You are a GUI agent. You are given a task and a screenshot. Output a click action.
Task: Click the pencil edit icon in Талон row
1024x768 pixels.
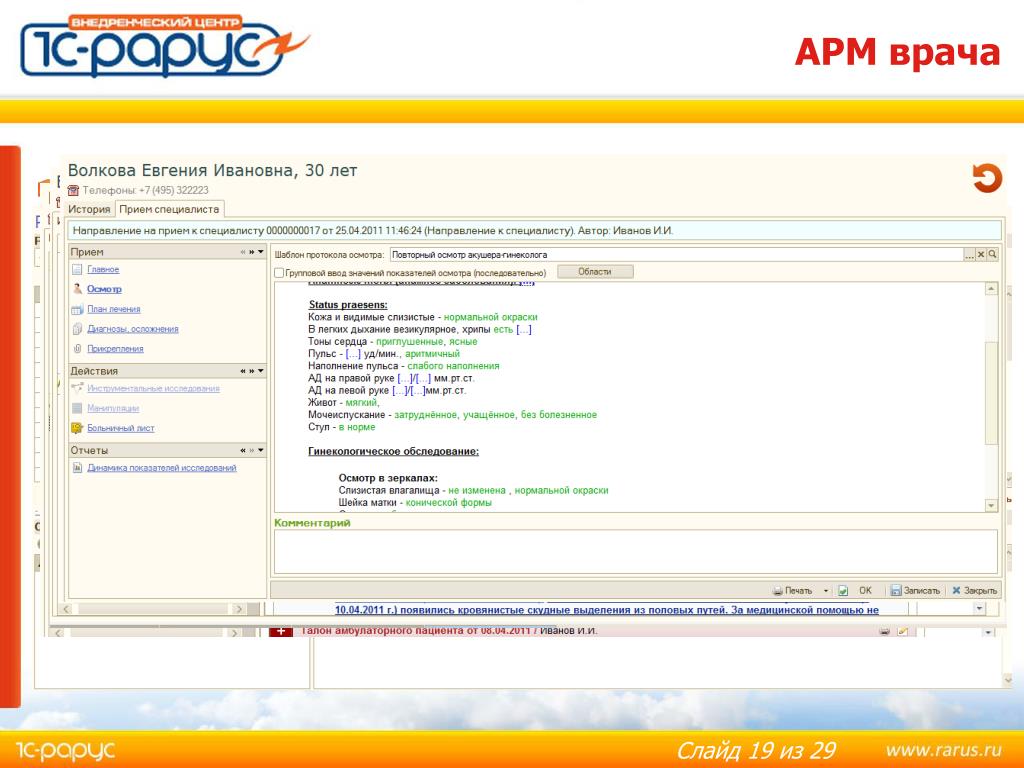pos(903,632)
